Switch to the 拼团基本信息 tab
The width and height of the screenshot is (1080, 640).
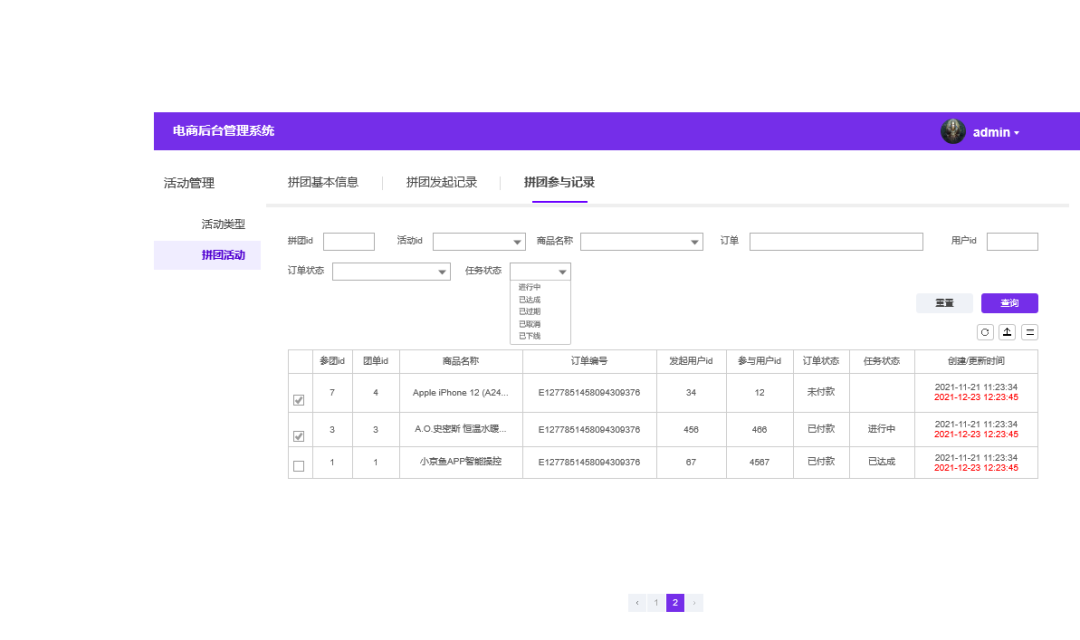[323, 183]
